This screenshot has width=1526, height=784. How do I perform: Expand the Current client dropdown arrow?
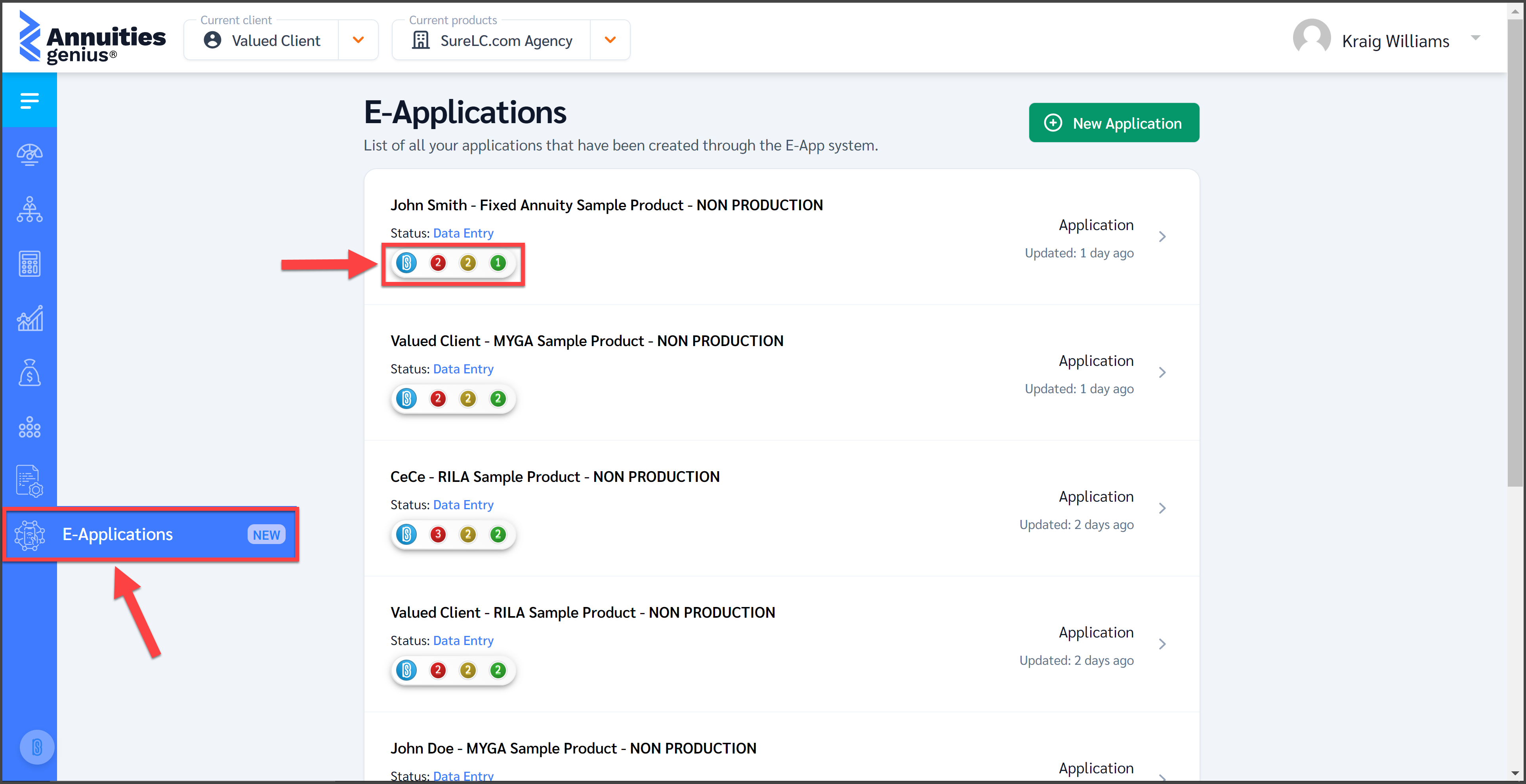point(358,40)
